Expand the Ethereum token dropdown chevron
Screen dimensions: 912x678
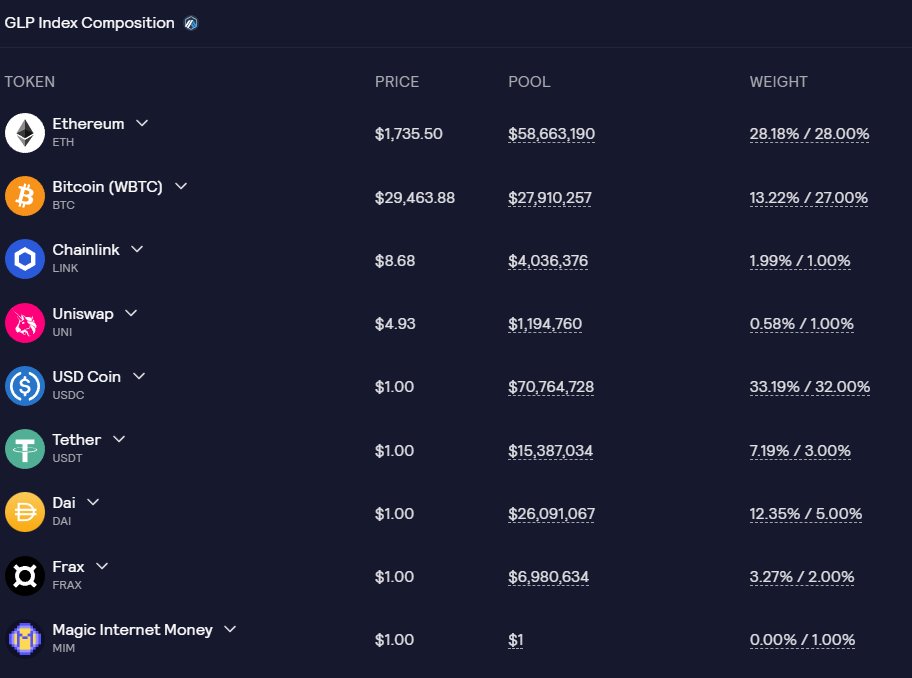click(x=142, y=123)
